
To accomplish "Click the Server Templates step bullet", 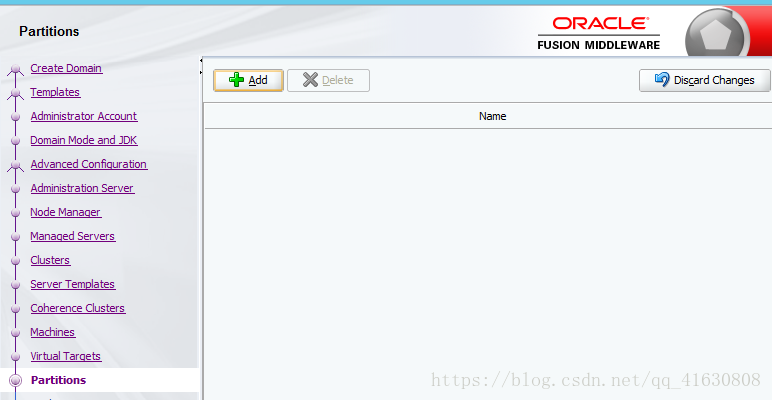I will click(15, 285).
